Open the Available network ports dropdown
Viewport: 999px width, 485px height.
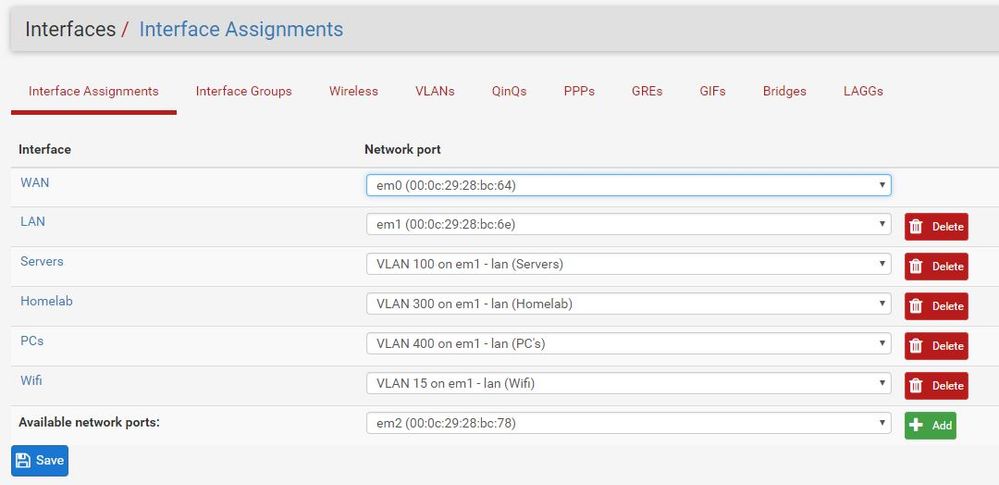[628, 423]
